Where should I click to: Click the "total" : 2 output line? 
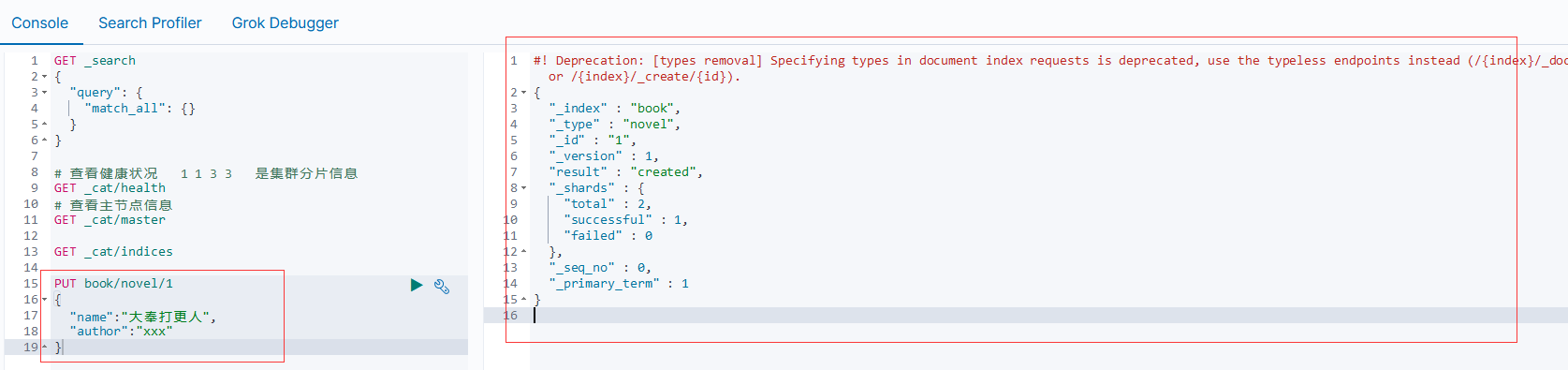pyautogui.click(x=607, y=204)
